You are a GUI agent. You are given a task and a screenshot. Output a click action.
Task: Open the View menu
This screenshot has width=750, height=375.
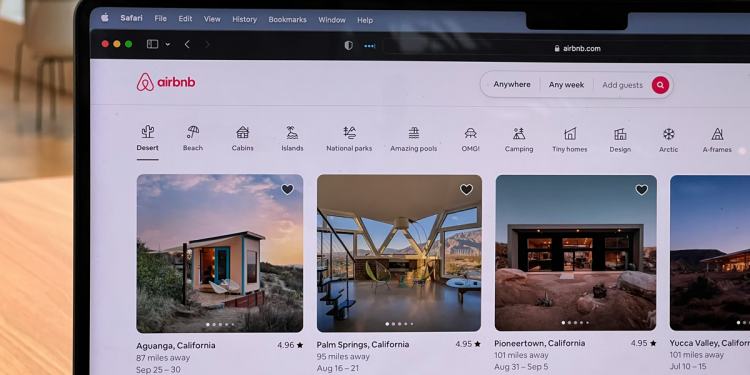pyautogui.click(x=212, y=19)
